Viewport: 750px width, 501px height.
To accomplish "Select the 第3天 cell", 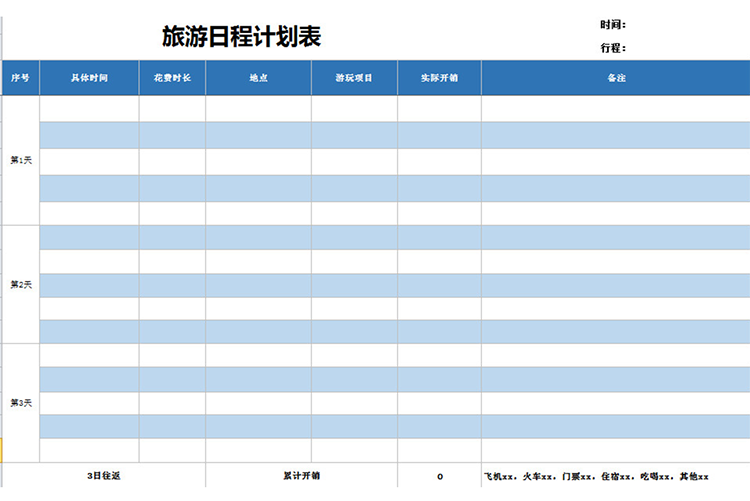I will click(21, 403).
